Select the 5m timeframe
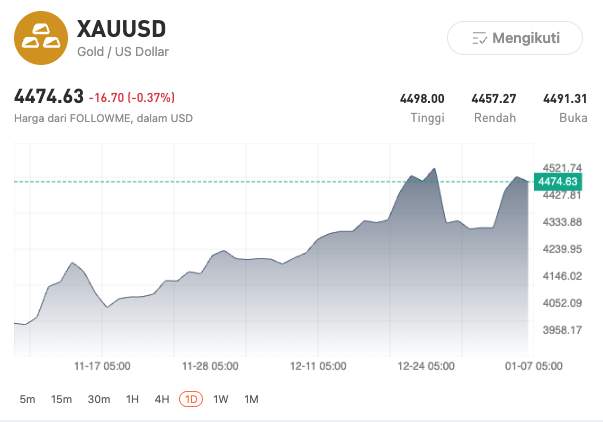 [27, 399]
